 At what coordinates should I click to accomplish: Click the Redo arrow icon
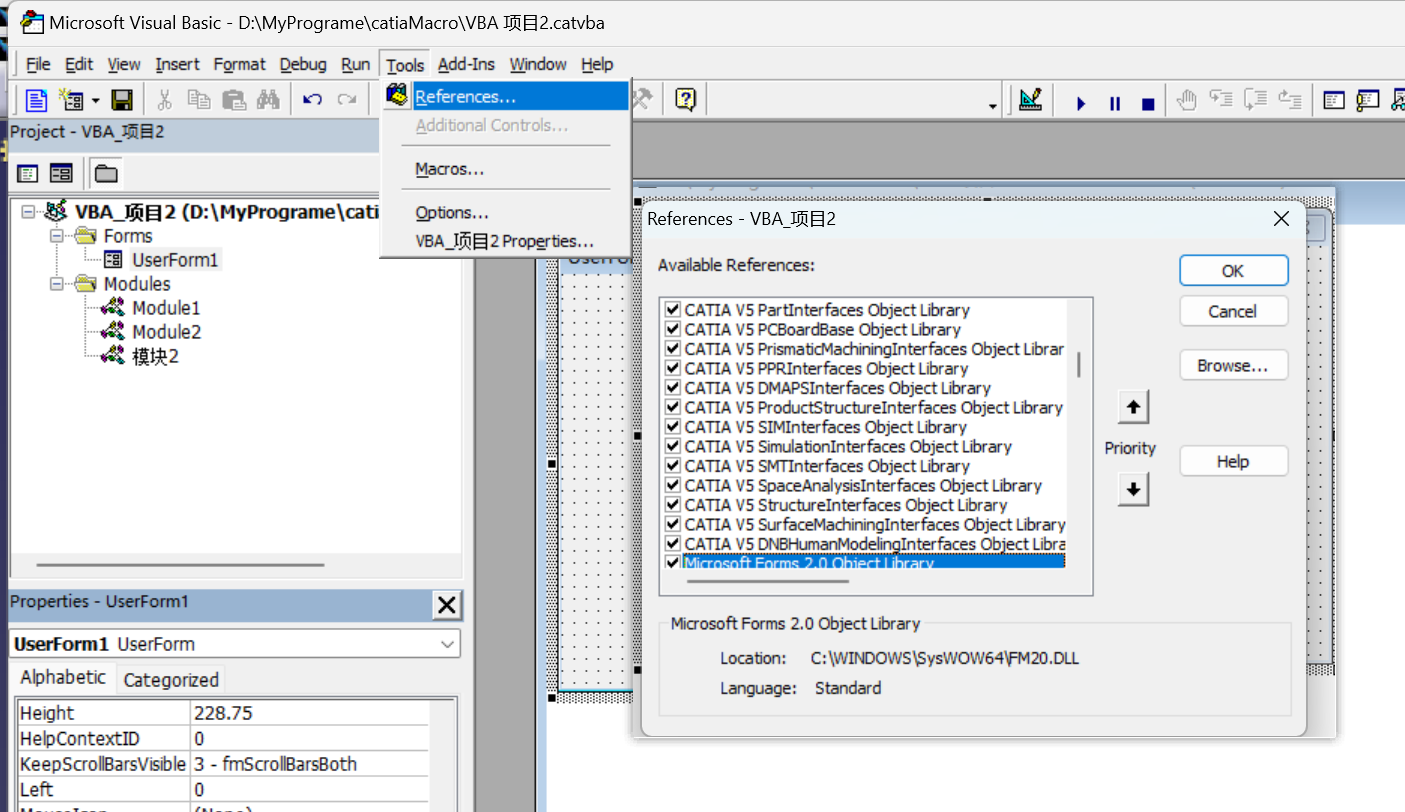click(x=347, y=100)
